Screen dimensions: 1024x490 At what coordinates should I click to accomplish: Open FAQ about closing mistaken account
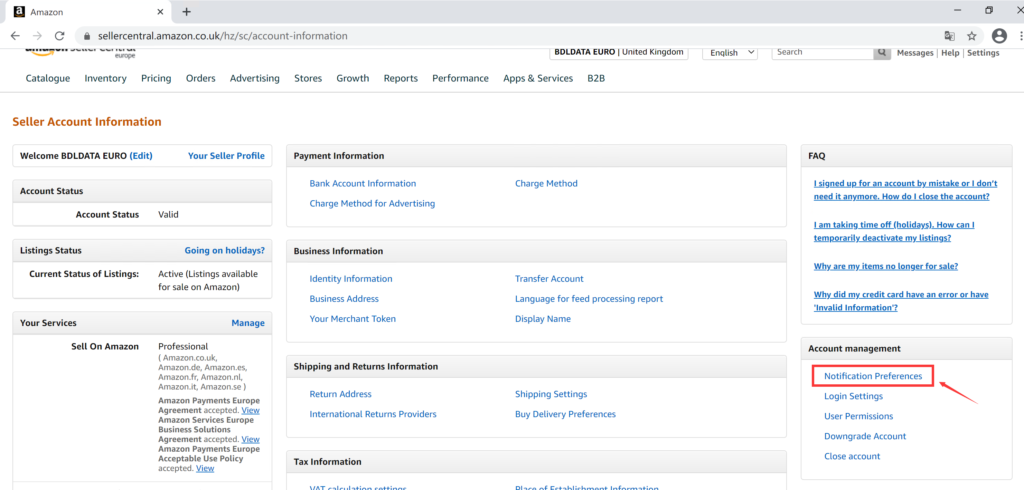pyautogui.click(x=905, y=190)
